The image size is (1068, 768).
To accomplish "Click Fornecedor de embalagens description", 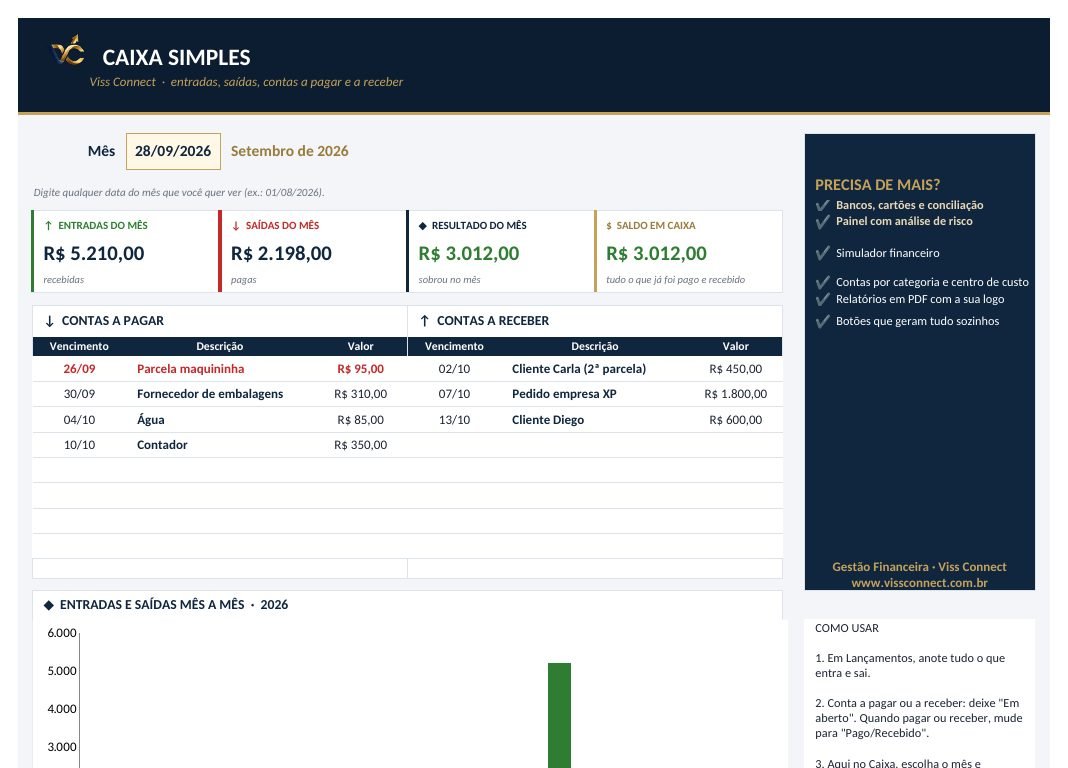I will click(x=210, y=394).
